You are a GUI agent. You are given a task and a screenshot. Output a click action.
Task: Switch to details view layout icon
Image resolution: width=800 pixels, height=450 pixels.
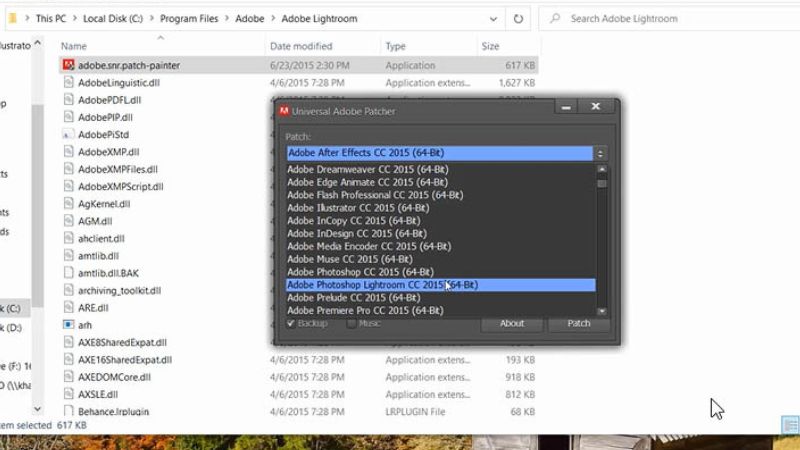(x=790, y=424)
